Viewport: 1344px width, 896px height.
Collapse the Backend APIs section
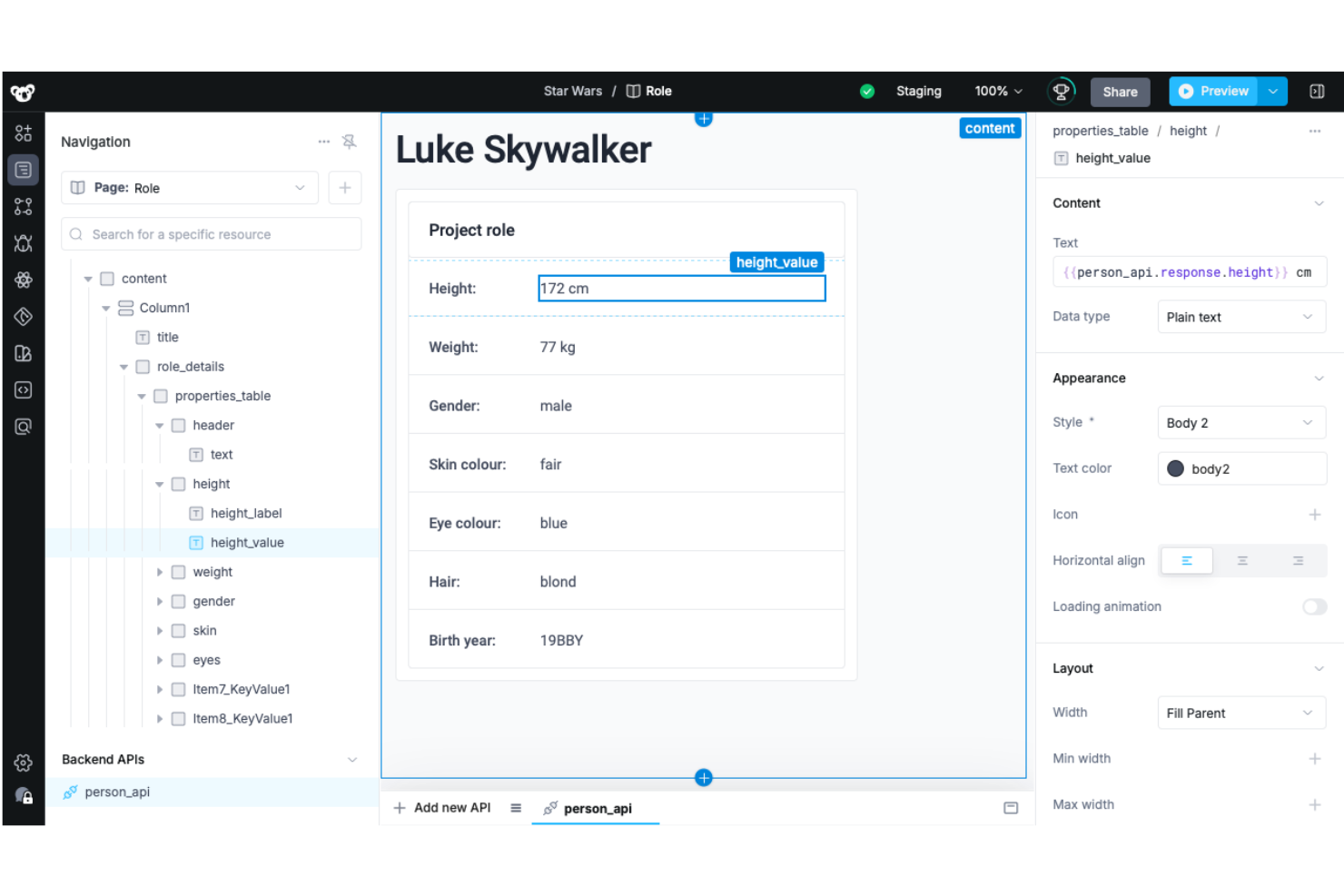[x=352, y=760]
